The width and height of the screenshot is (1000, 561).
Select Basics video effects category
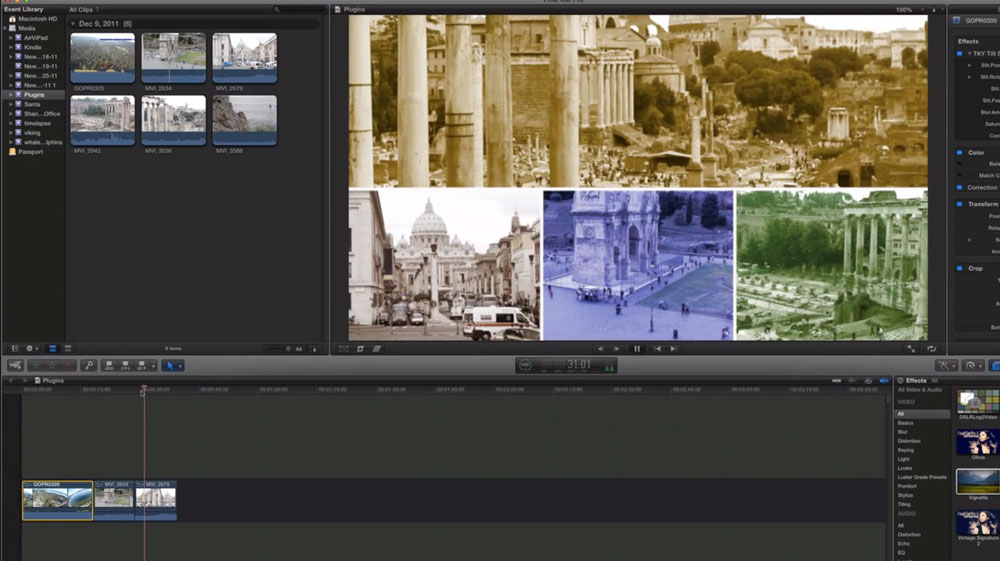click(x=906, y=423)
